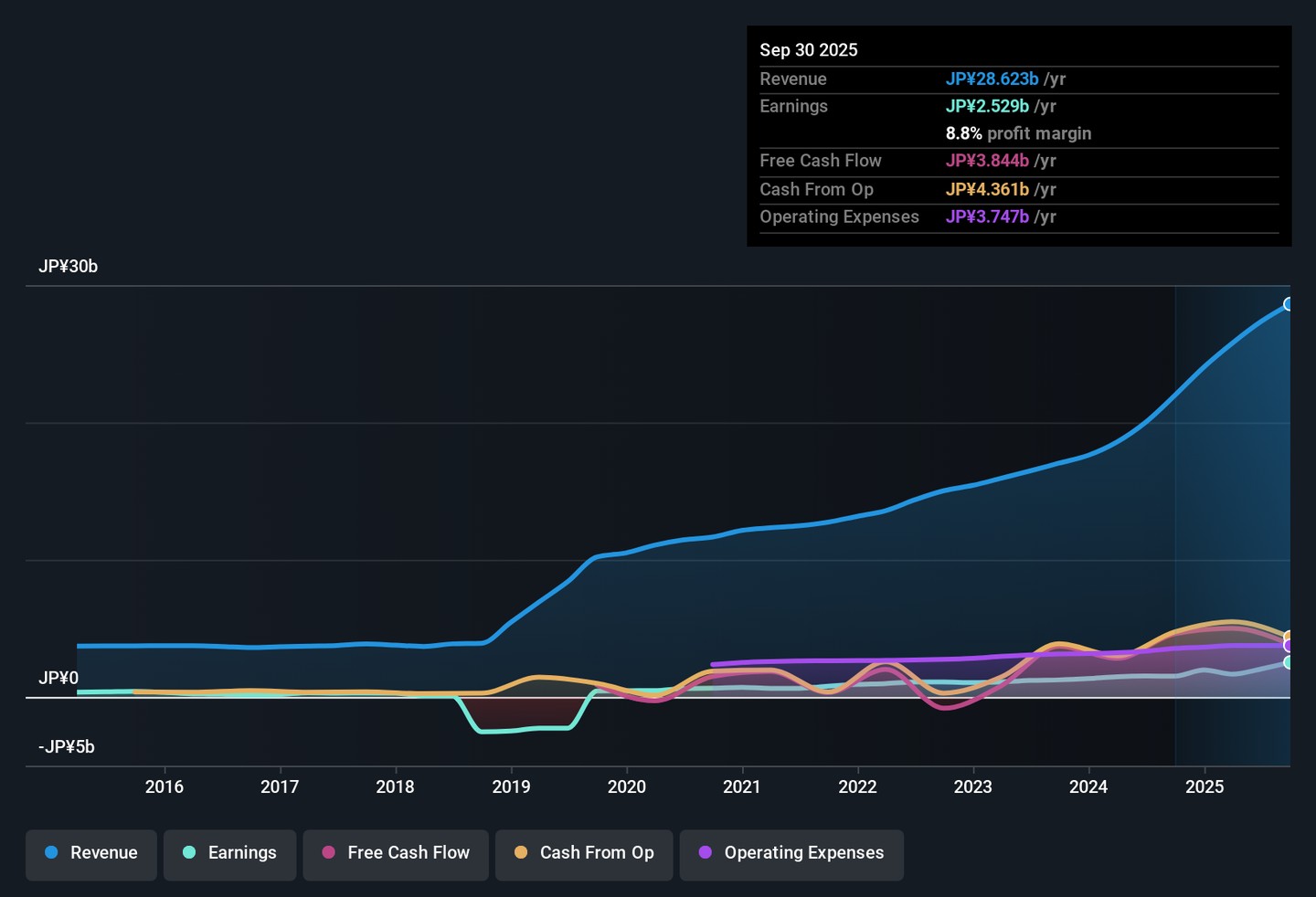The width and height of the screenshot is (1316, 897).
Task: Select the 2019 x-axis label
Action: click(x=511, y=786)
